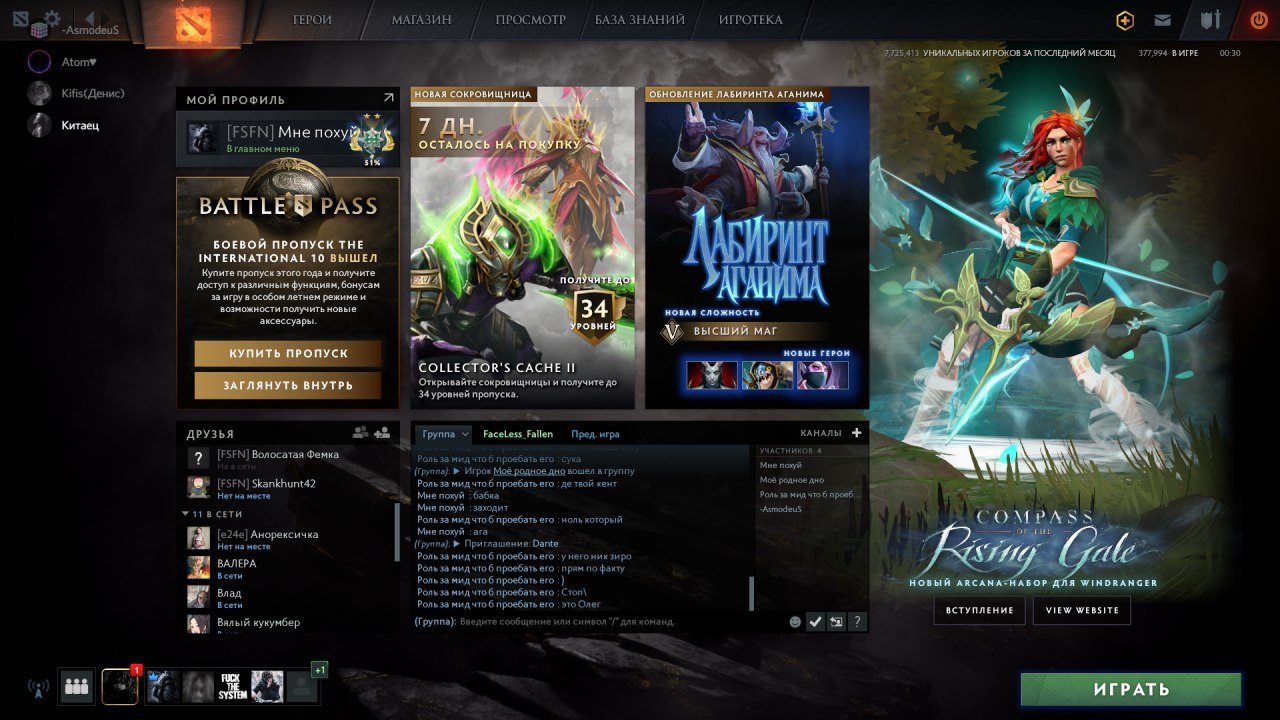Expand the Игрок Моё родное дно message arrow
The height and width of the screenshot is (720, 1280).
pyautogui.click(x=456, y=471)
